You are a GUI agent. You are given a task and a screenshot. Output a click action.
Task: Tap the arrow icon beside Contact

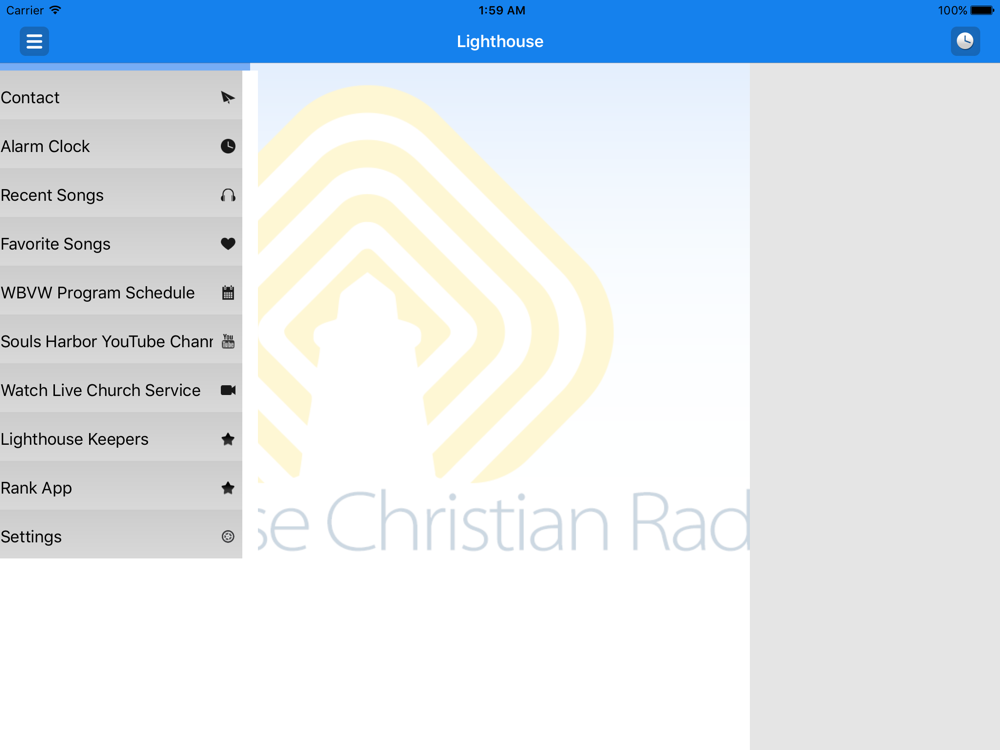pyautogui.click(x=228, y=97)
